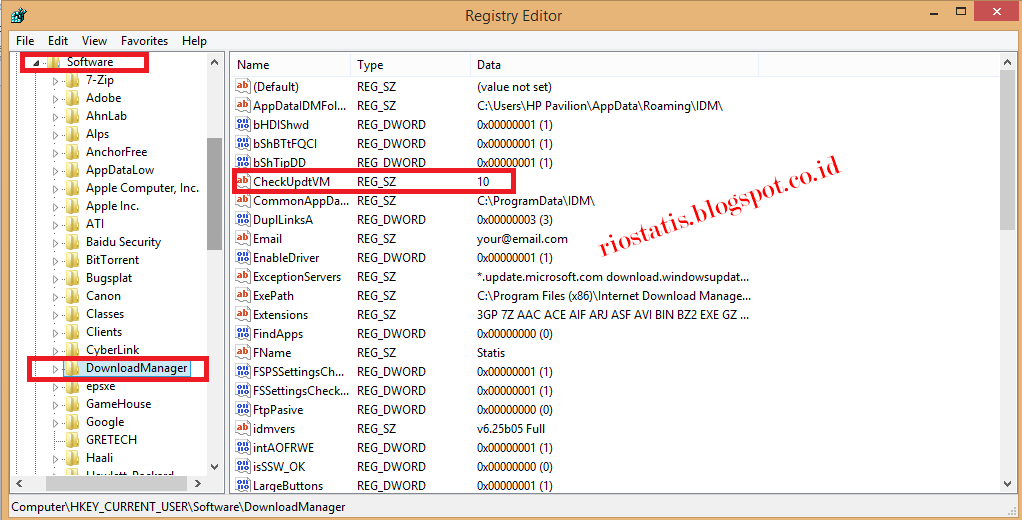Expand the DownloadManager key
Viewport: 1022px width, 520px height.
pyautogui.click(x=55, y=369)
